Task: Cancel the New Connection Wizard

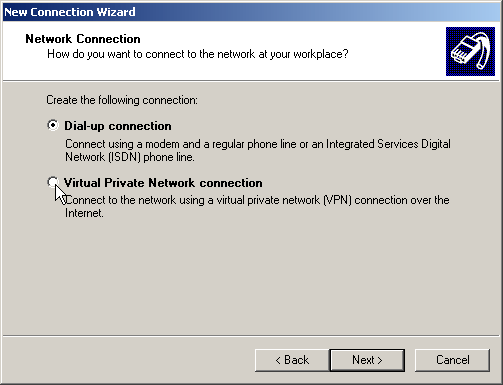Action: [453, 360]
